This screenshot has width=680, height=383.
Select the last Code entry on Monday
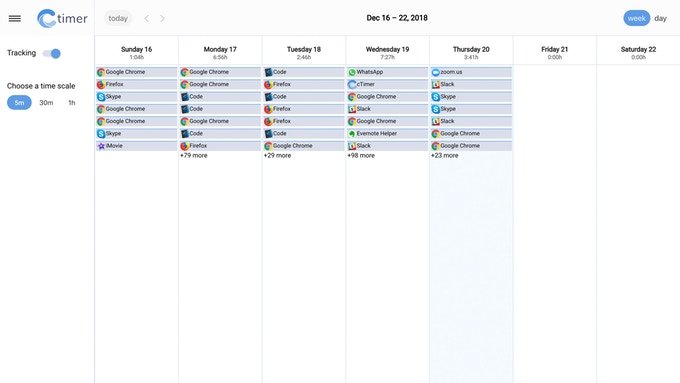[x=220, y=134]
